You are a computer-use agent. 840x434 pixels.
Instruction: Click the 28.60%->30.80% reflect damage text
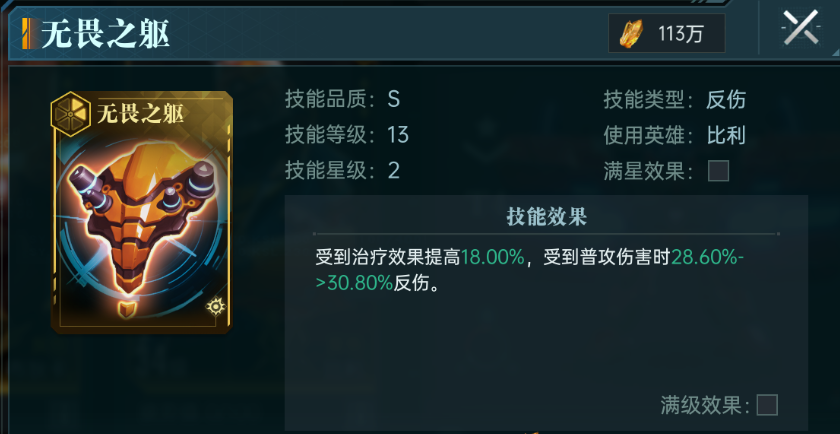529,270
